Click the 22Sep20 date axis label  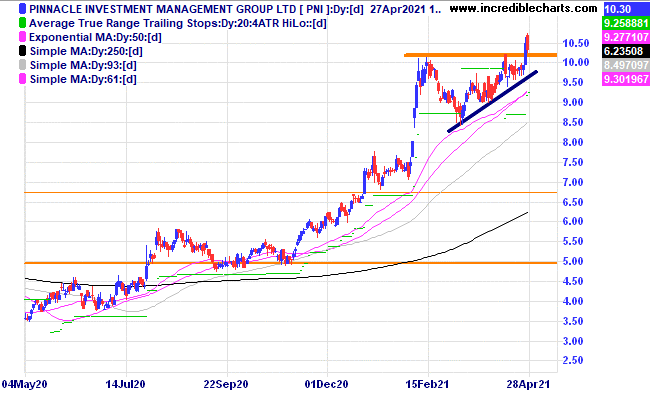[226, 384]
